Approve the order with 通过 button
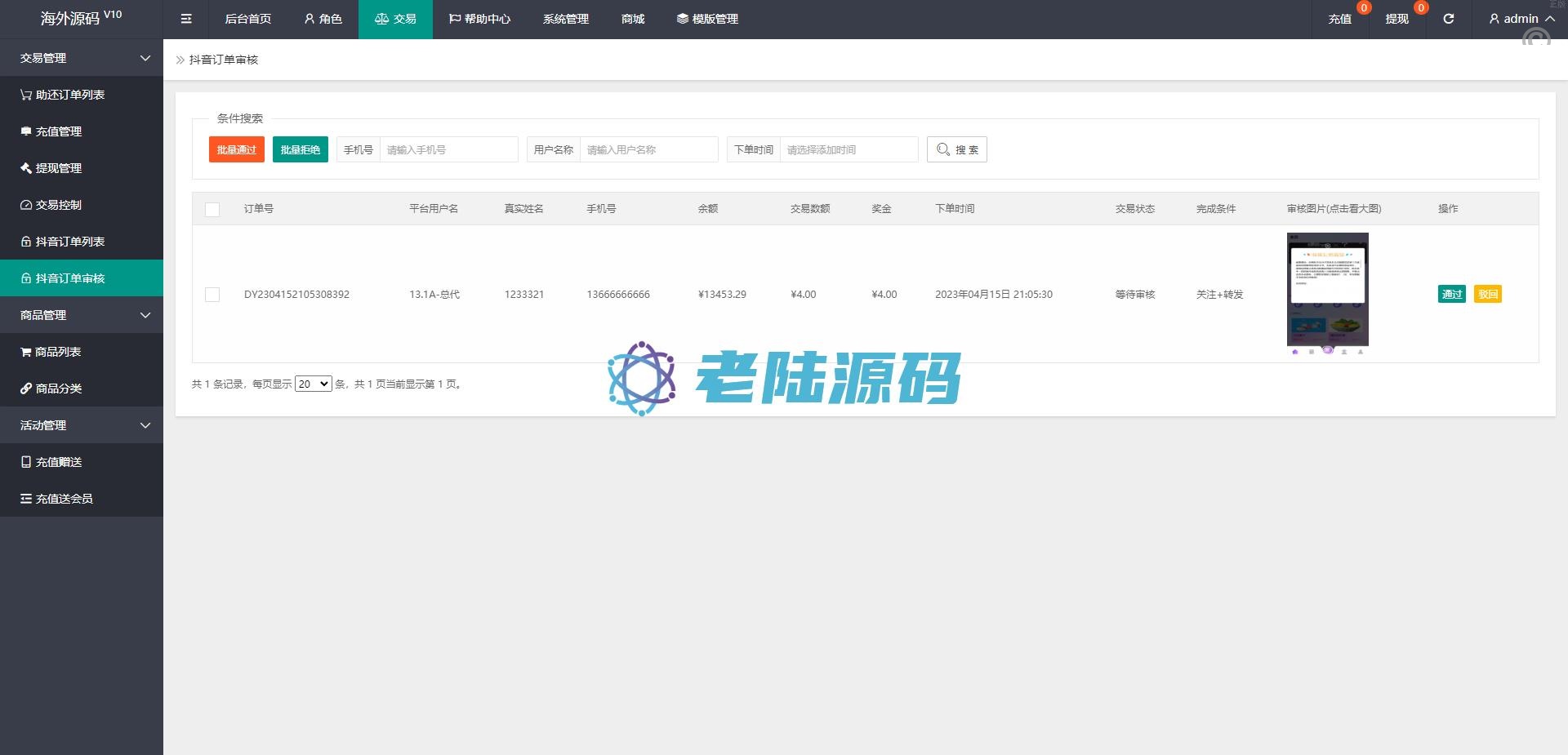1568x755 pixels. [1451, 295]
